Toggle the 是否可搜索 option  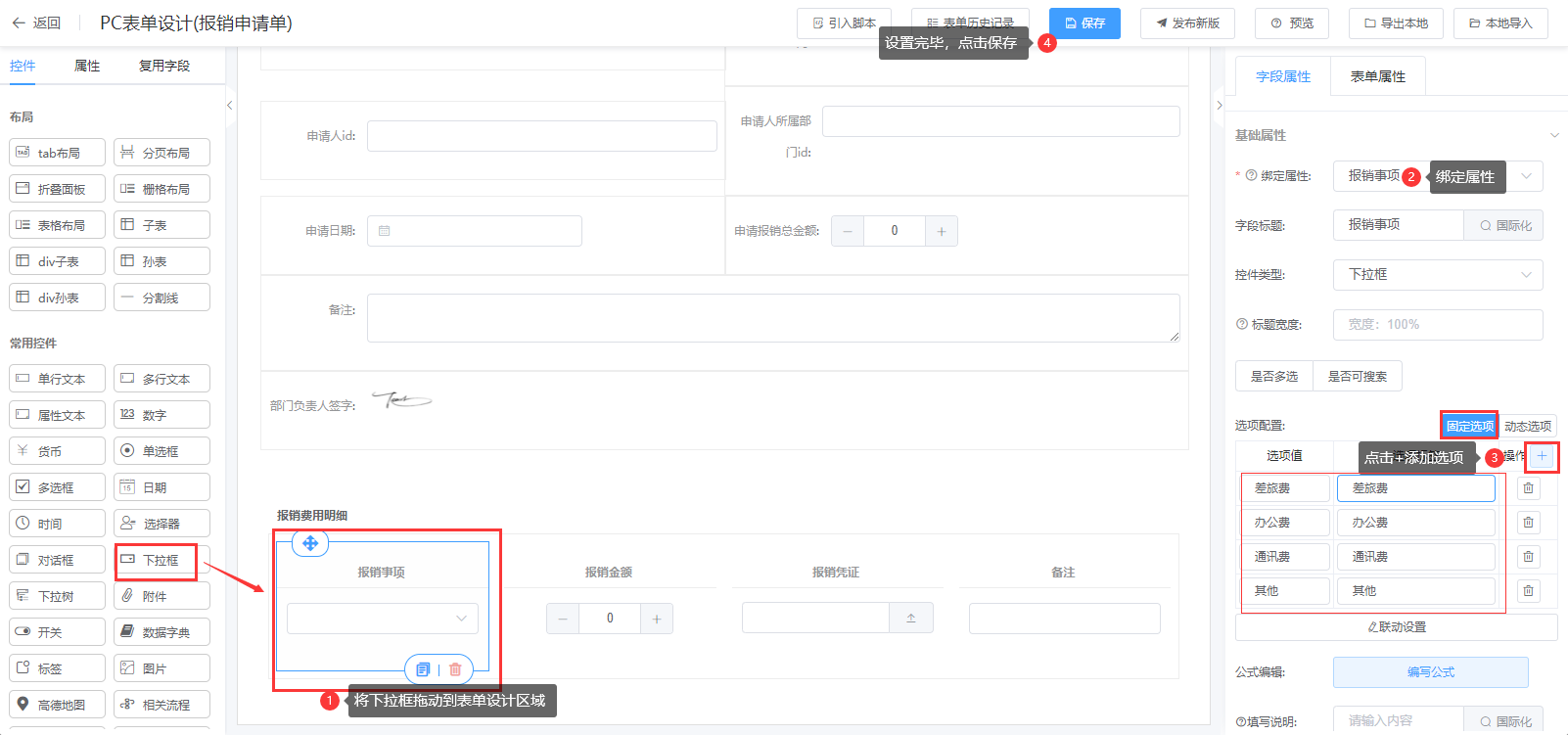[1357, 376]
